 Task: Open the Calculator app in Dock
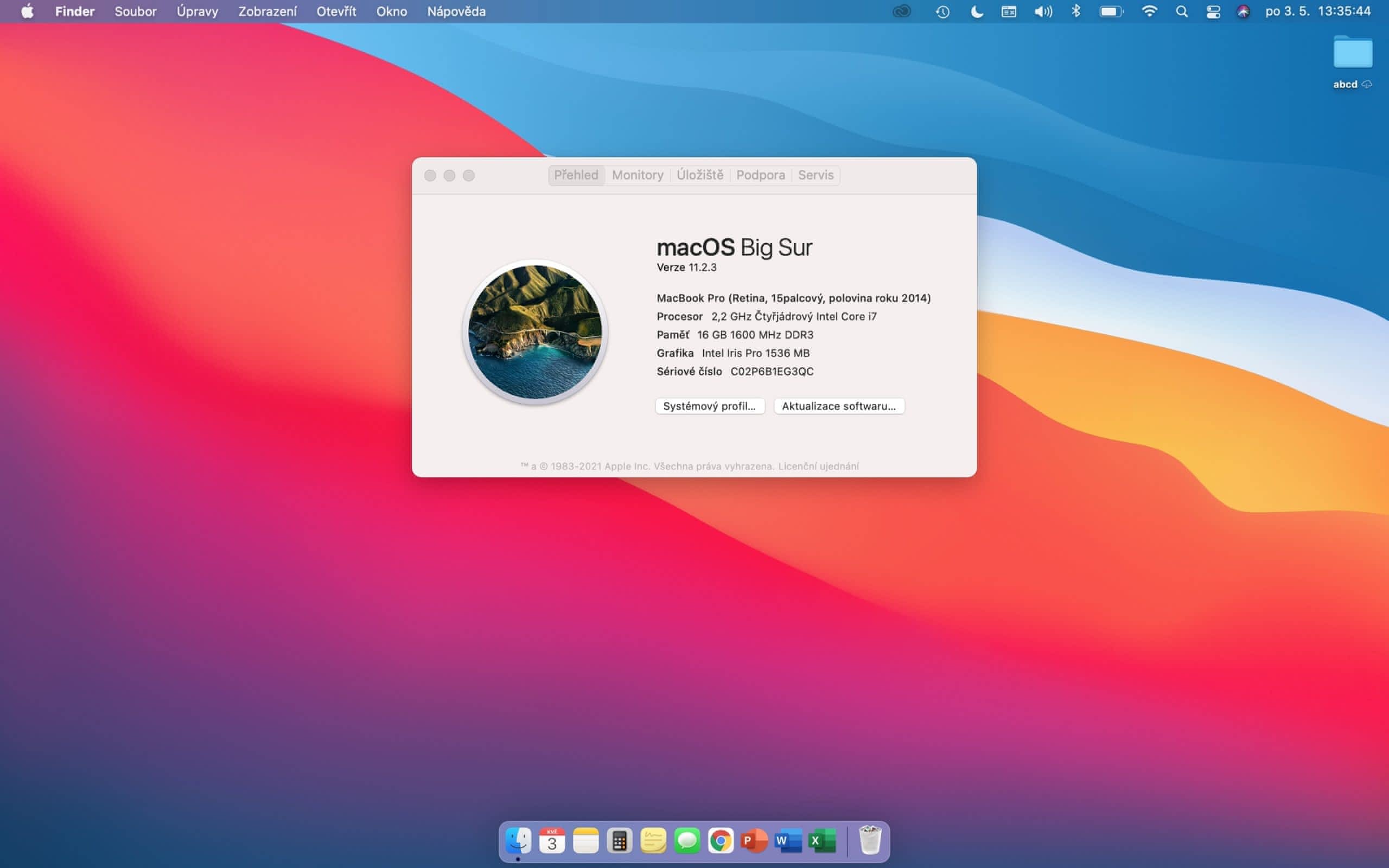tap(619, 841)
